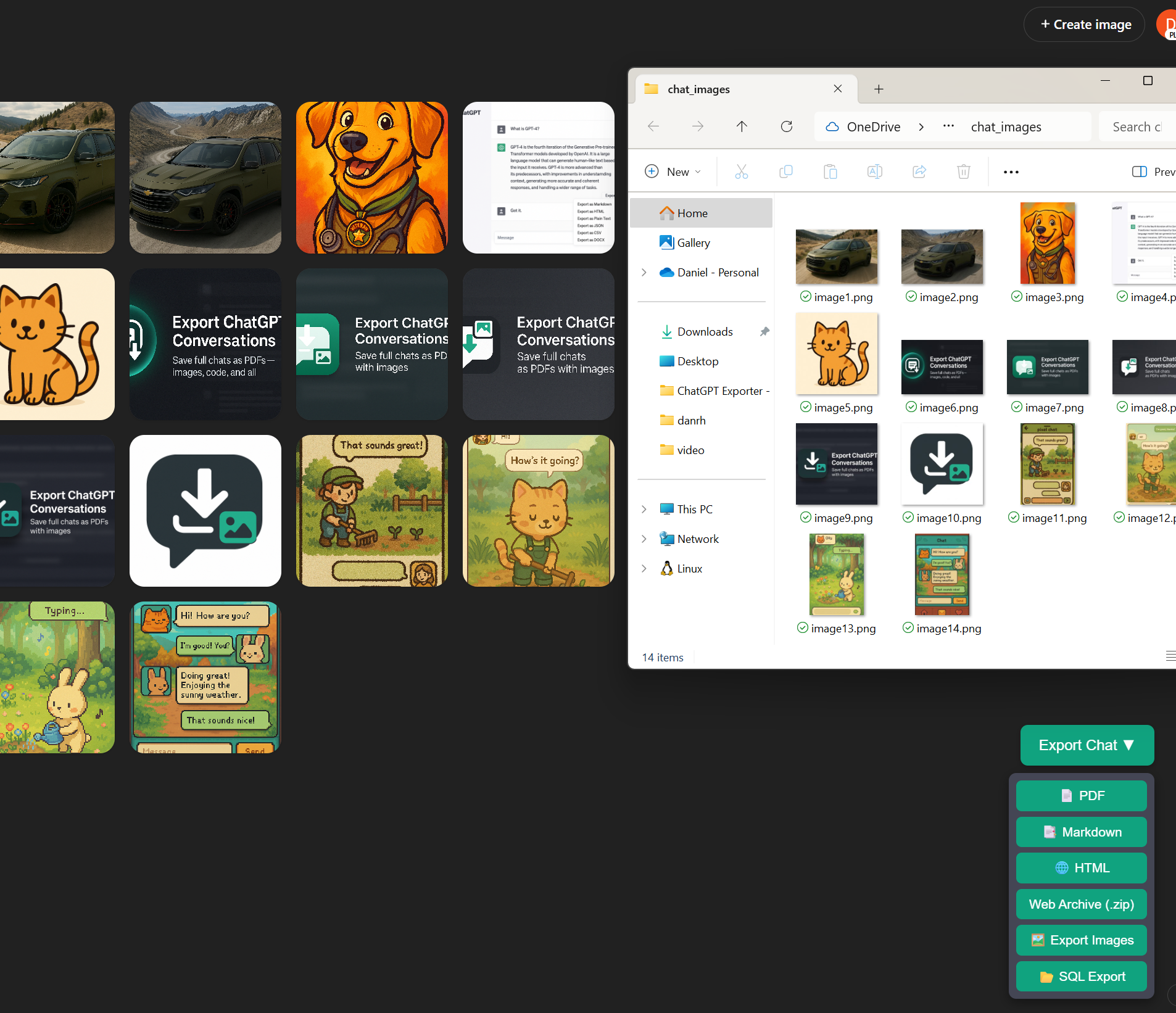Click the Copy icon in Explorer toolbar
The image size is (1176, 1013).
(785, 172)
